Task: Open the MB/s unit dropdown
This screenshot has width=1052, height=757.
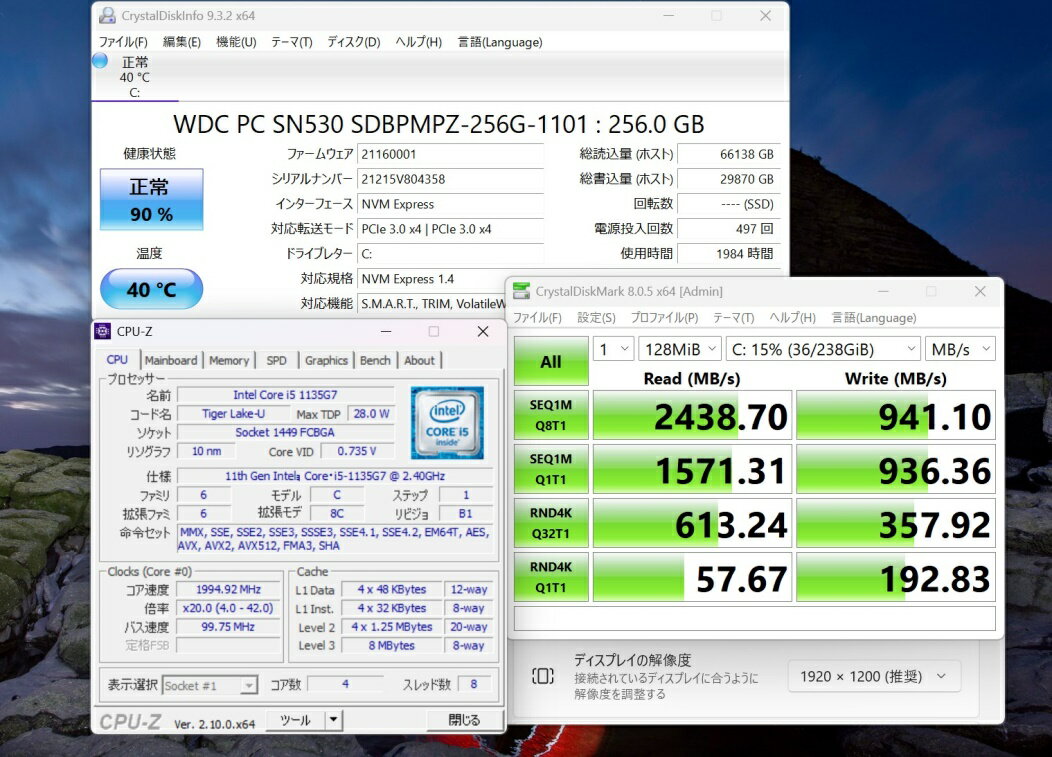Action: 959,349
